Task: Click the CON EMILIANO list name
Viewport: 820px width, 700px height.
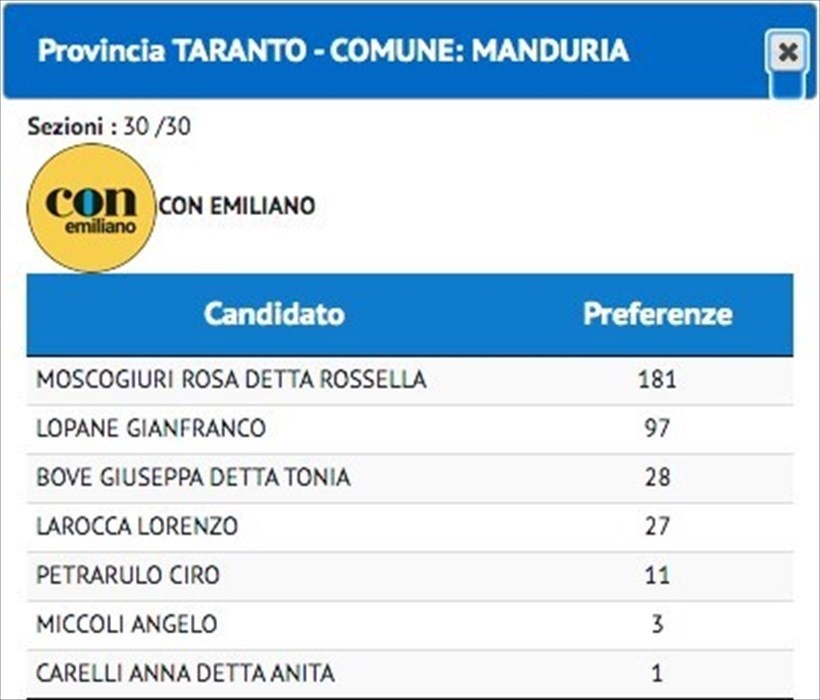Action: (x=237, y=206)
